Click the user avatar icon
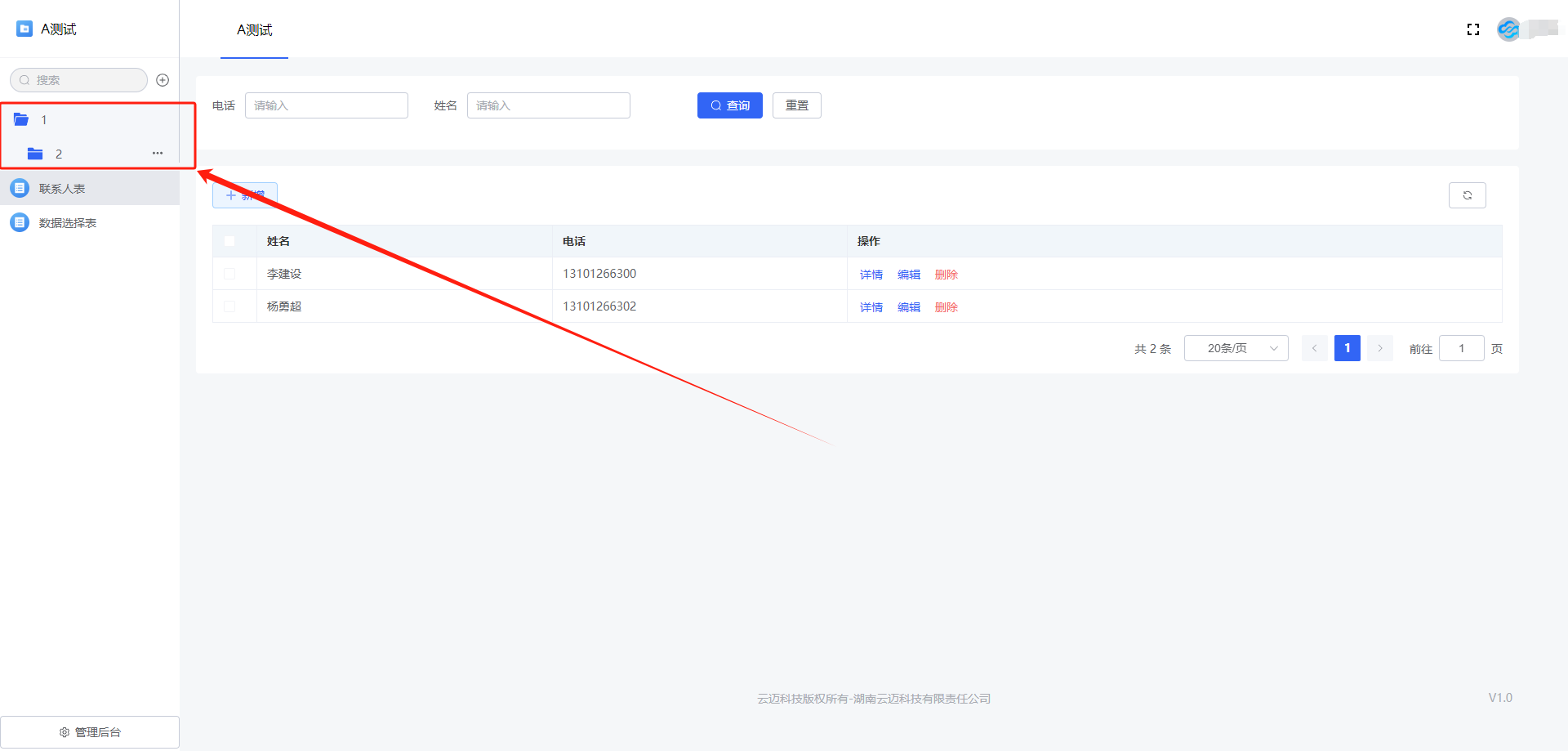Screen dimensions: 1568x751 [x=1508, y=29]
